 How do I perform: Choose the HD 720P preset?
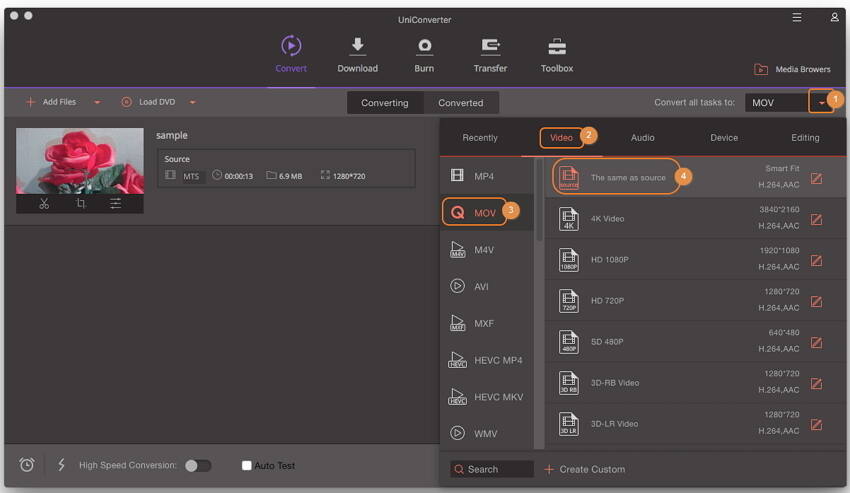coord(694,300)
